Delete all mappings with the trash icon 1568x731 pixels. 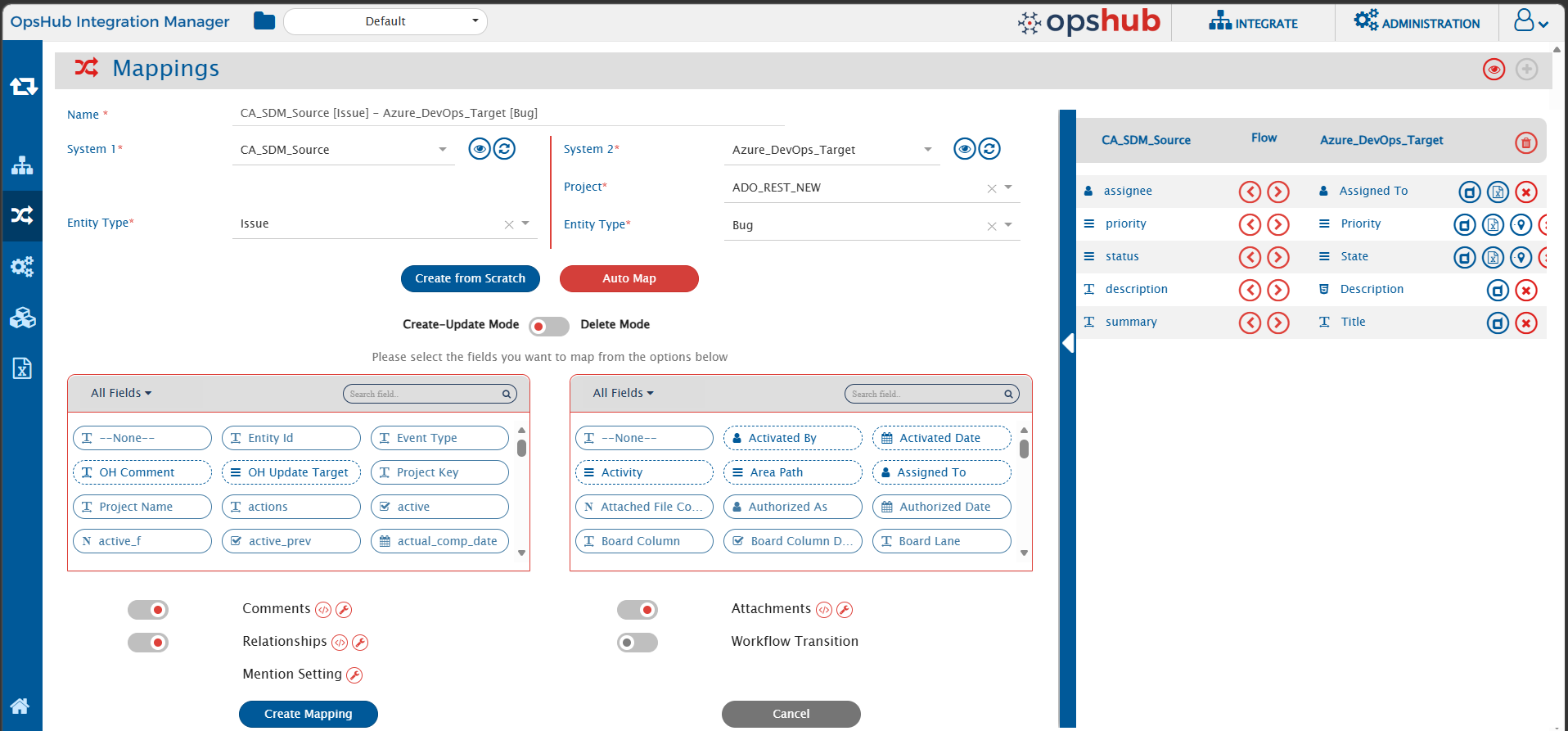(x=1525, y=143)
